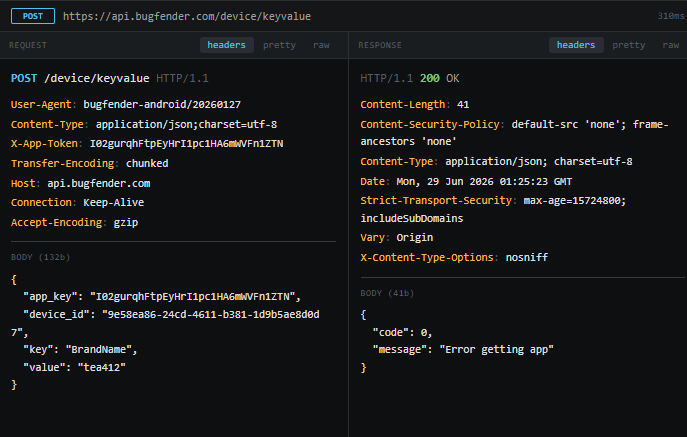Click the RESPONSE panel heading
This screenshot has width=687, height=437.
[380, 45]
